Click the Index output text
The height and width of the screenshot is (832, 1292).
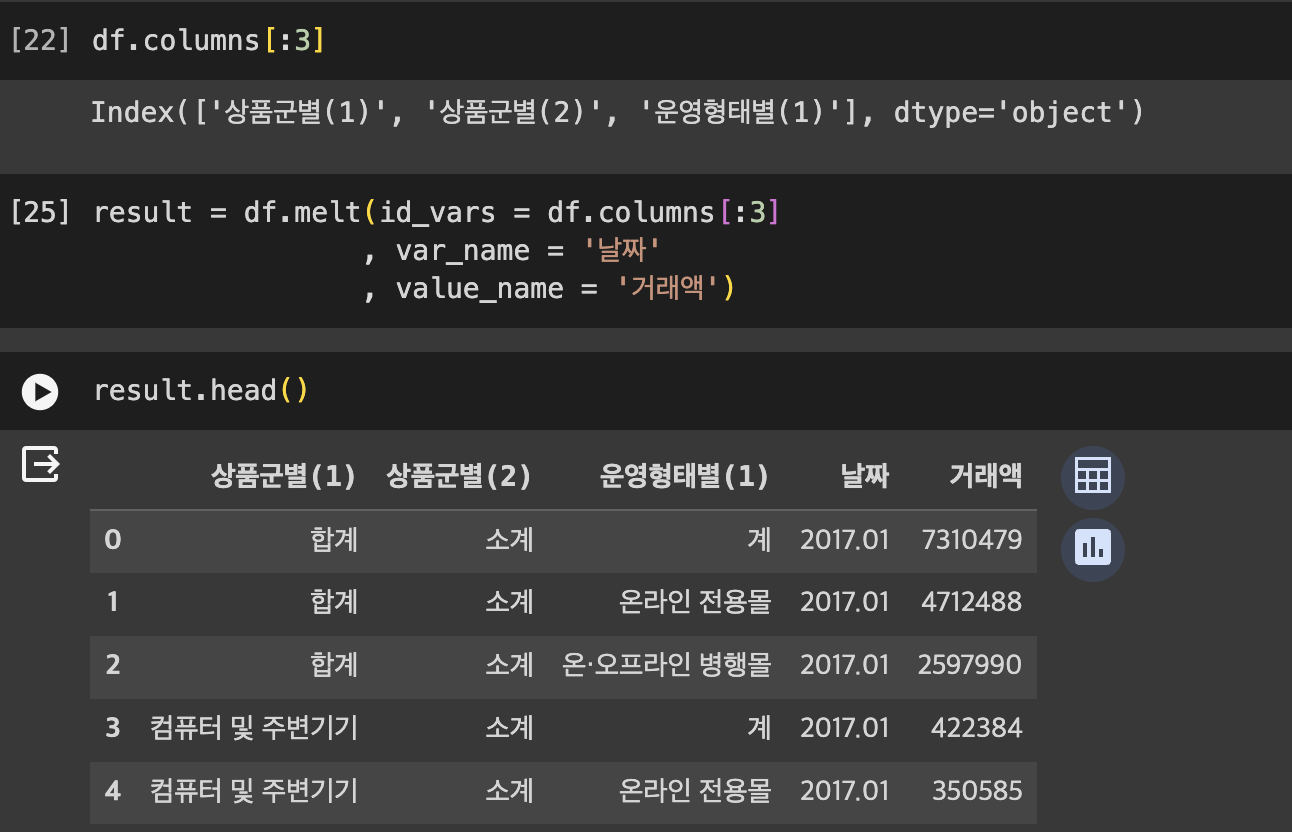point(617,112)
